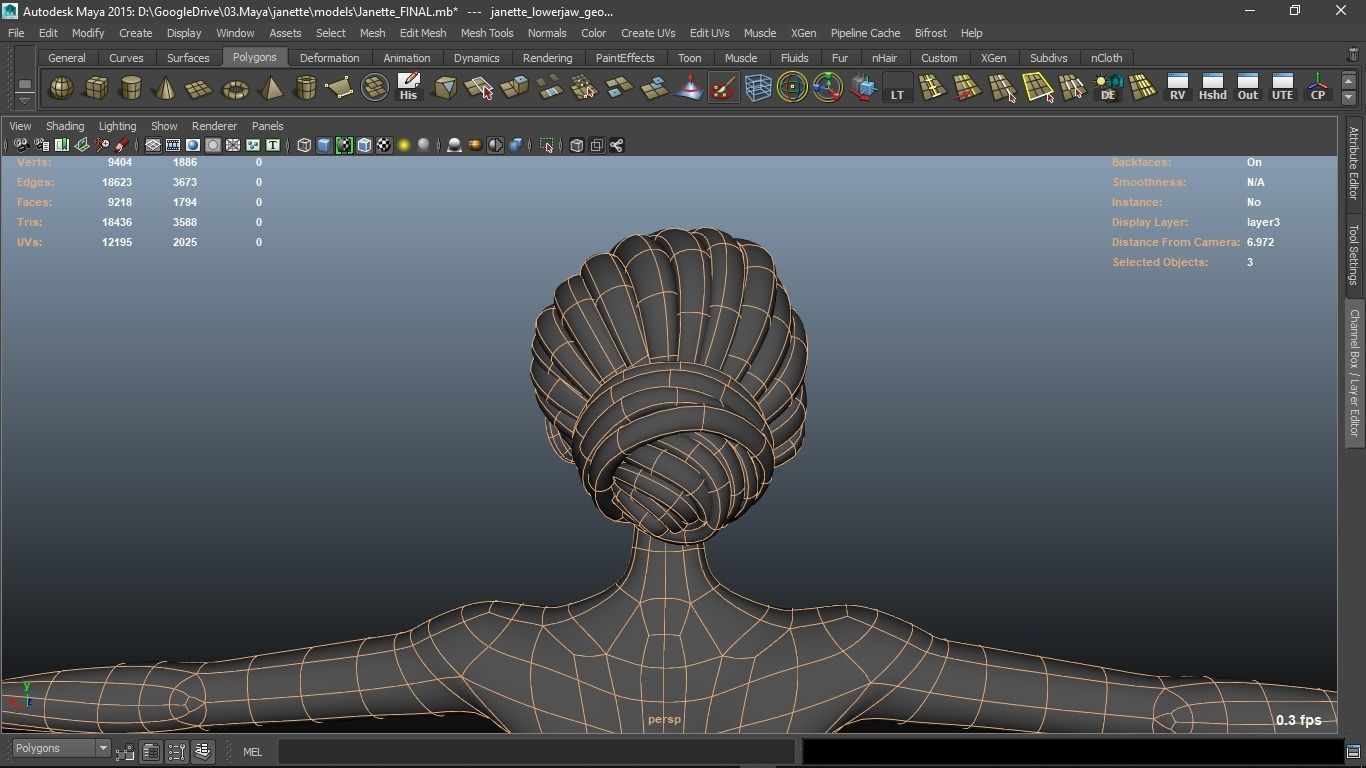
Task: Click the command feedback output field
Action: (x=1071, y=751)
